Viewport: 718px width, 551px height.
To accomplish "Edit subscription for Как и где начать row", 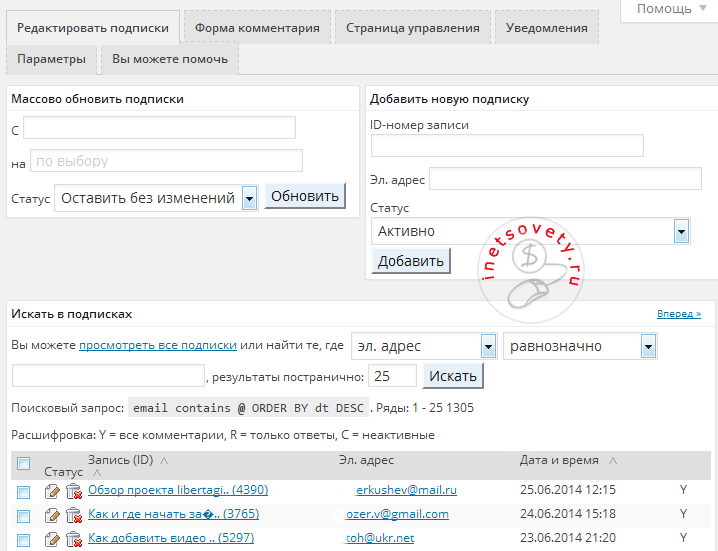I will click(x=52, y=515).
